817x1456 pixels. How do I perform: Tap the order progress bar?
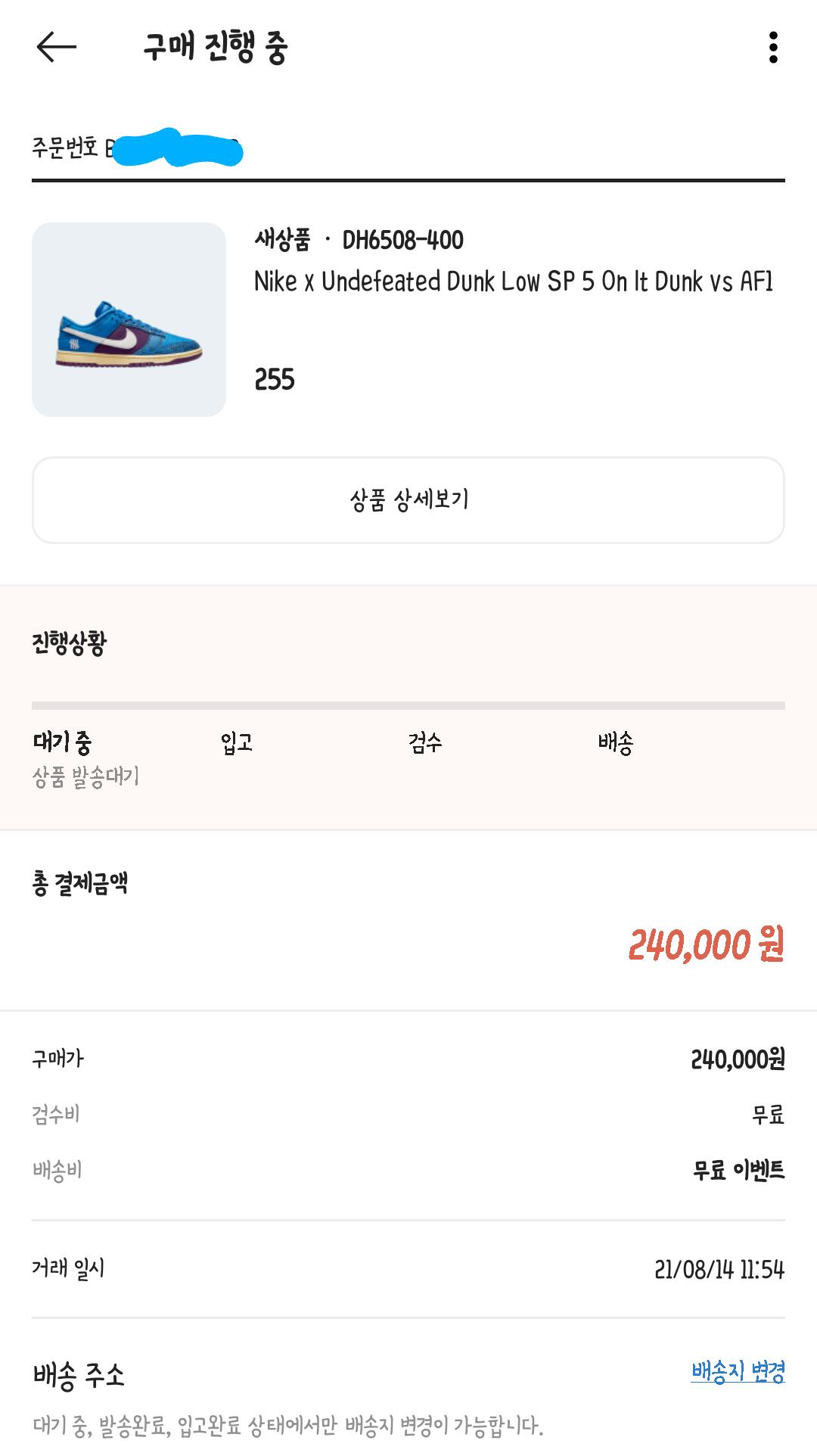pos(408,705)
